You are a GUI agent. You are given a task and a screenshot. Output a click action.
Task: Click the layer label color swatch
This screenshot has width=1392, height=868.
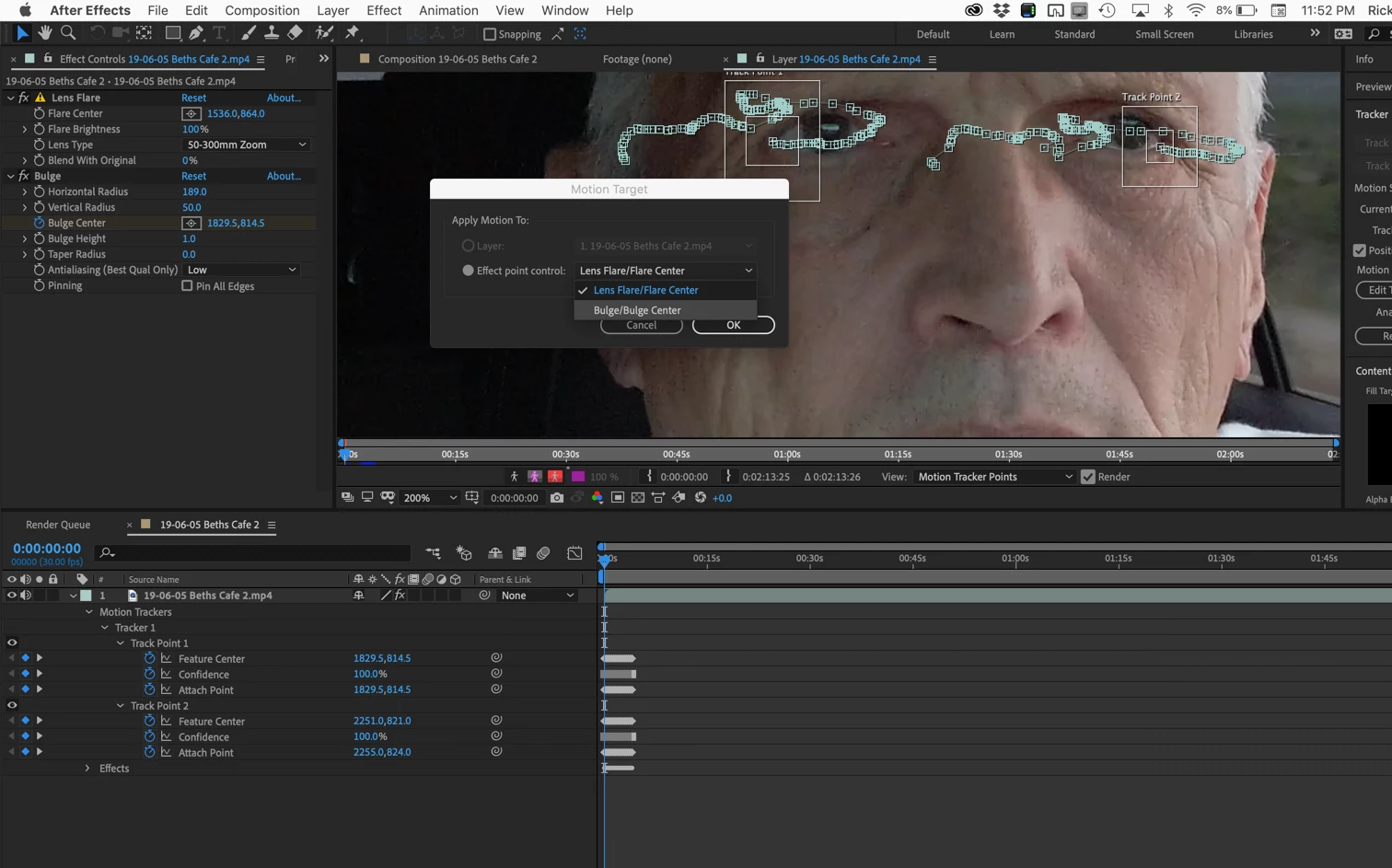click(x=86, y=596)
